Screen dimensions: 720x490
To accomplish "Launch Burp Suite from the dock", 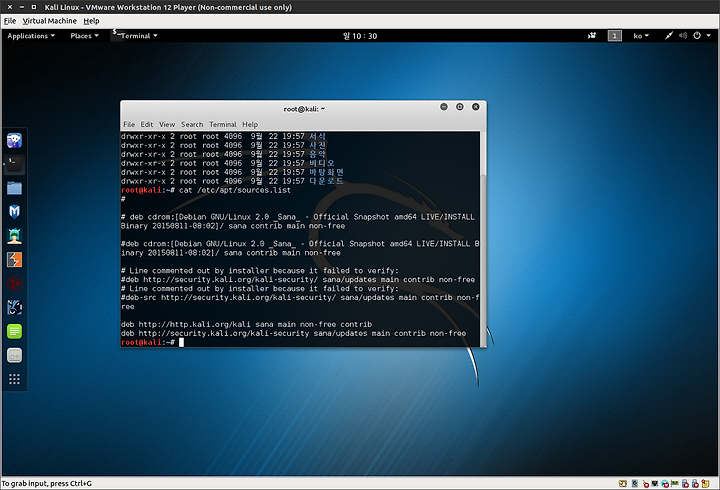I will click(14, 259).
